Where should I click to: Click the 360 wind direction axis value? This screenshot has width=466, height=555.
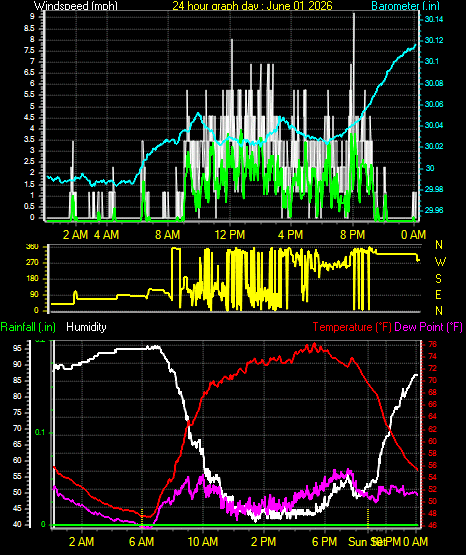[x=32, y=247]
